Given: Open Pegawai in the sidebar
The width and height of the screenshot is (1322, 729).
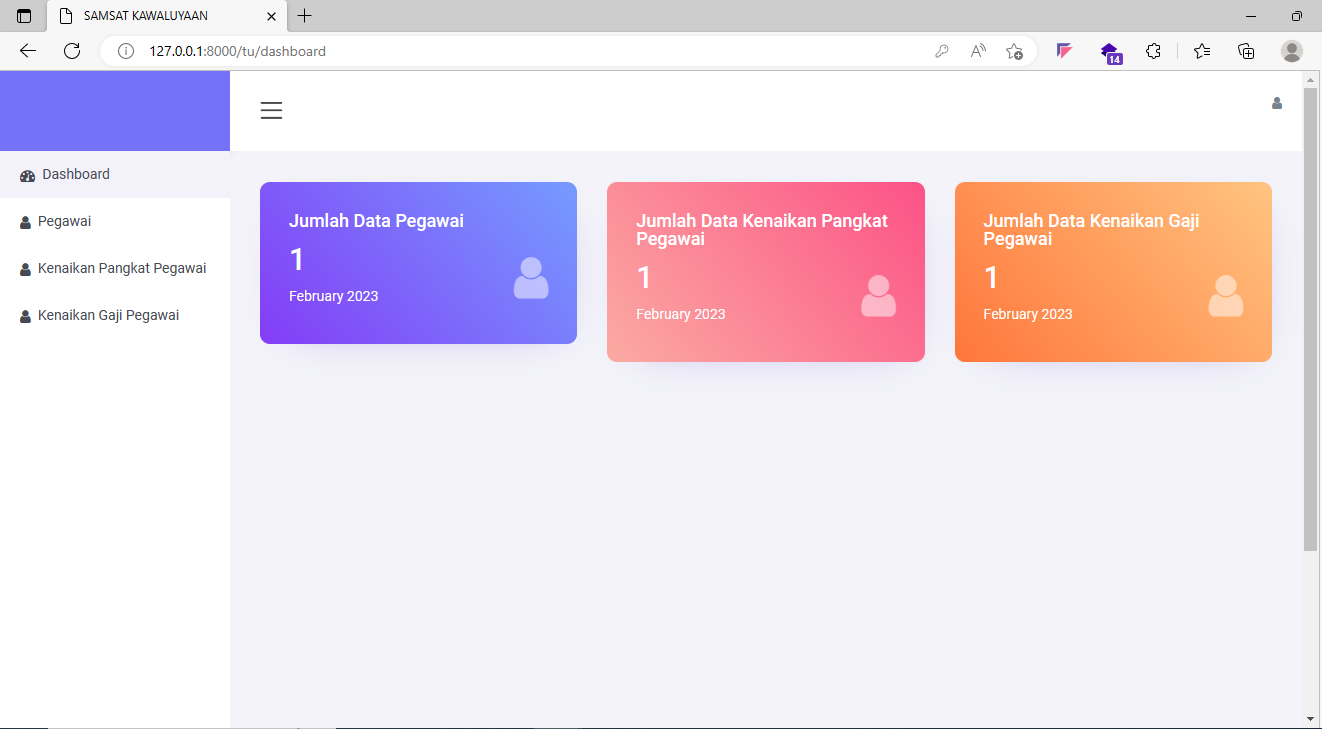Looking at the screenshot, I should 64,222.
